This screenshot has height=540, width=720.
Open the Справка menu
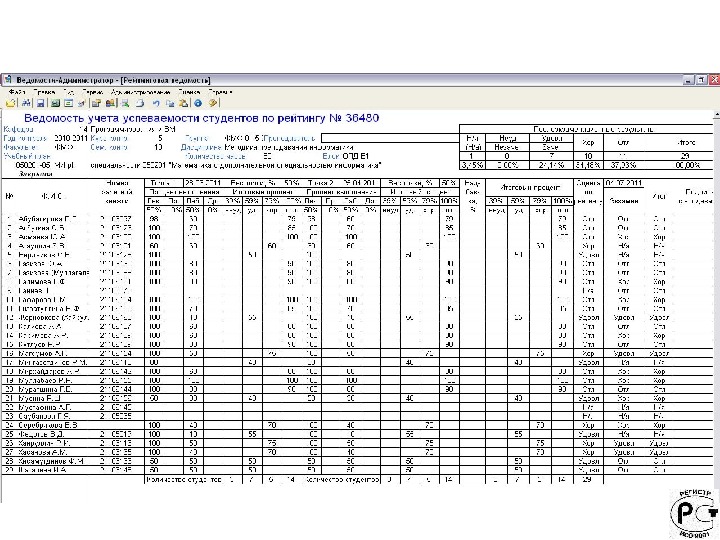click(220, 92)
